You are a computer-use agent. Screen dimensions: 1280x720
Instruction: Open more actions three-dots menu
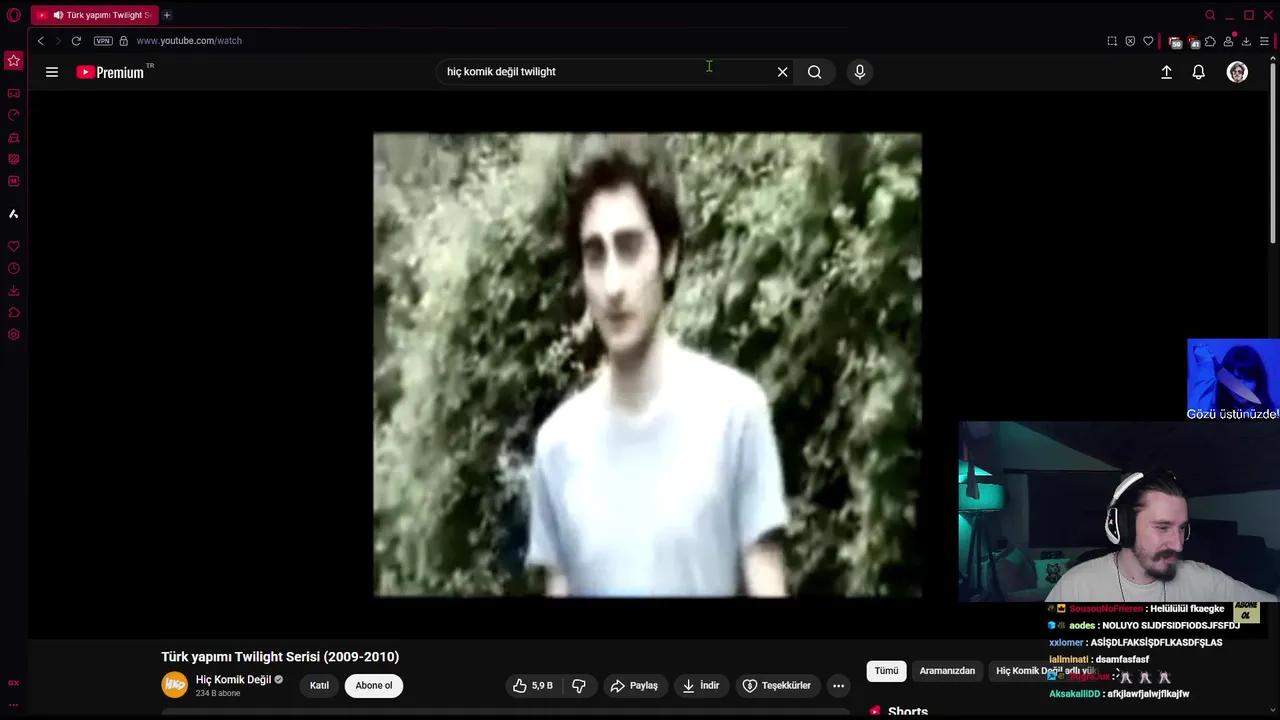tap(838, 686)
